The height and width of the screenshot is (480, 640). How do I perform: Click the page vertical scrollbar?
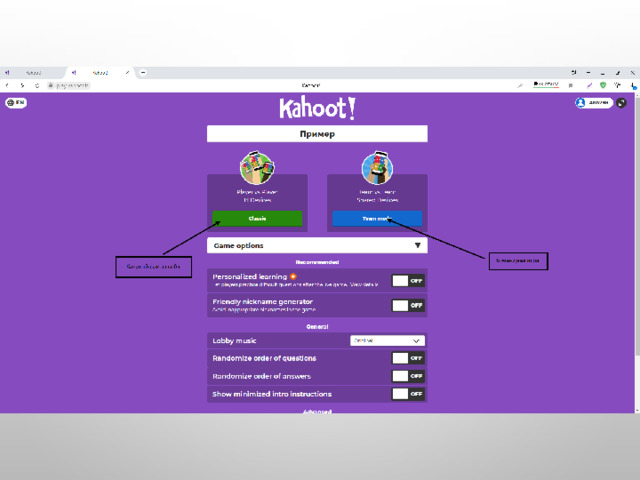pyautogui.click(x=637, y=253)
